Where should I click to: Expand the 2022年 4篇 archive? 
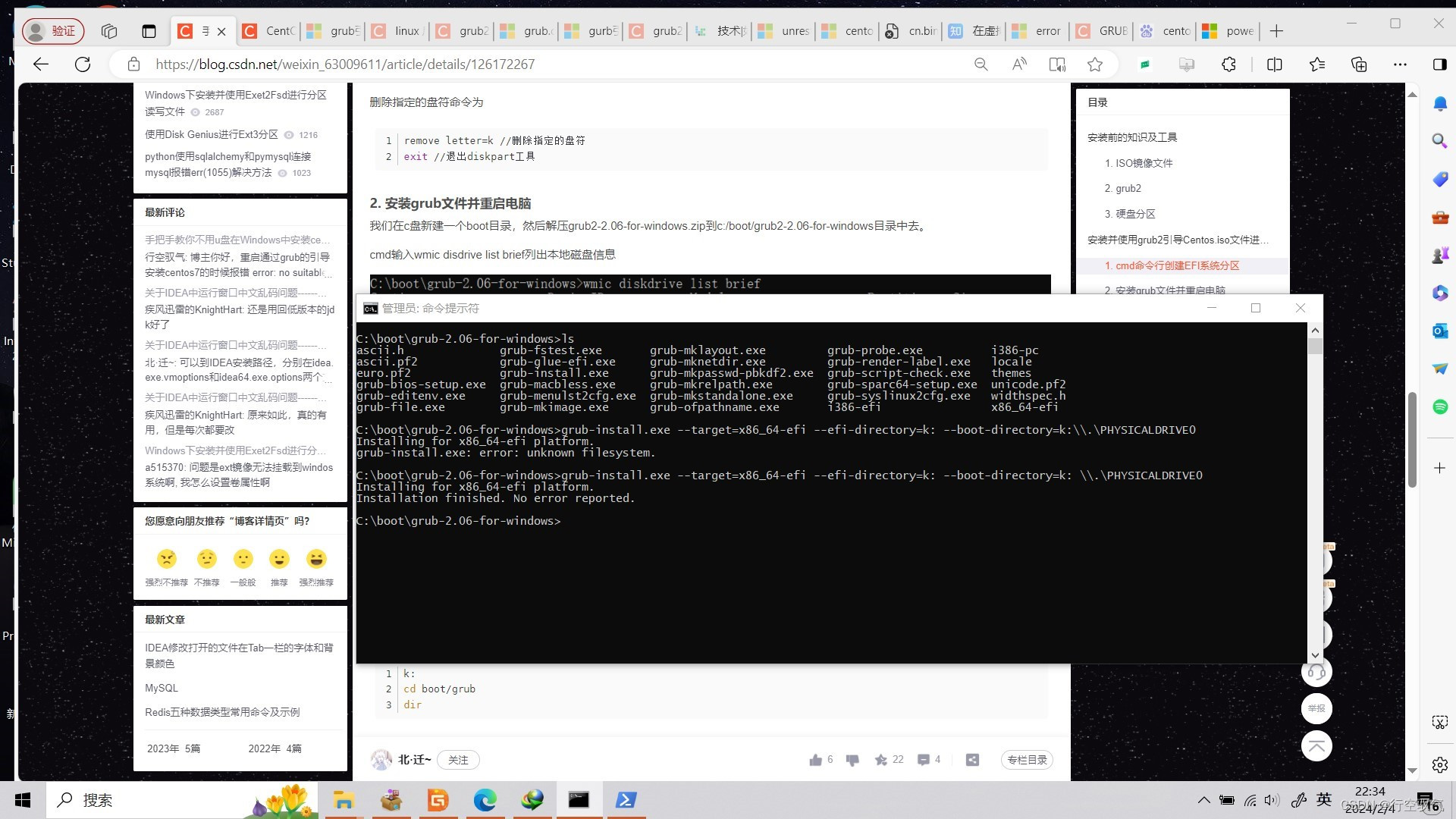click(x=276, y=748)
